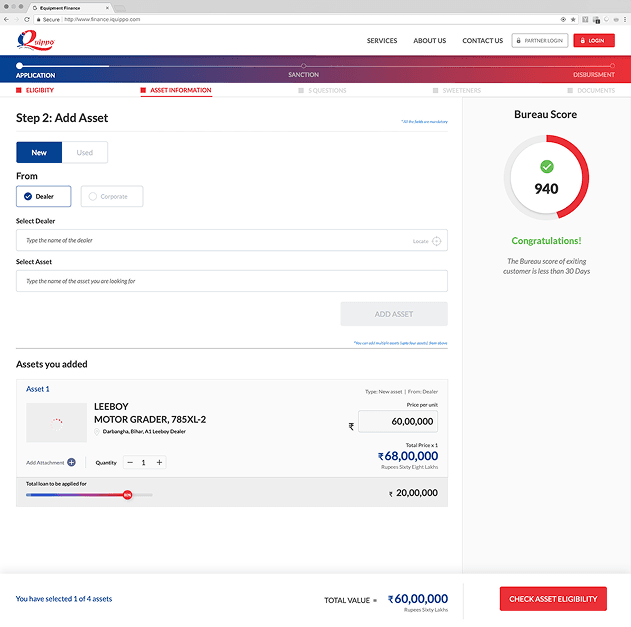Reload the page with browser refresh icon

click(27, 19)
